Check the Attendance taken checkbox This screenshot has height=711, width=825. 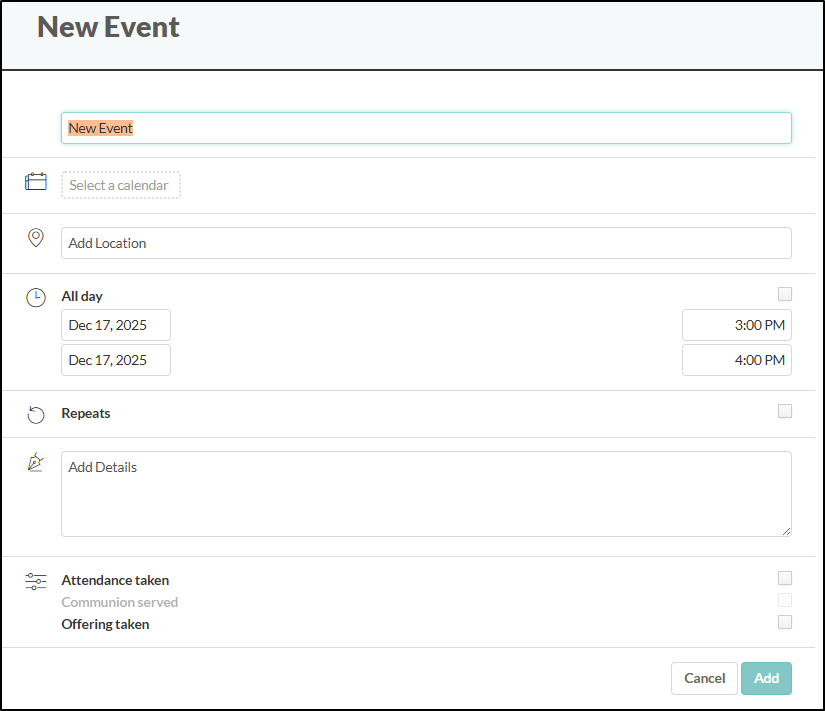[x=784, y=578]
